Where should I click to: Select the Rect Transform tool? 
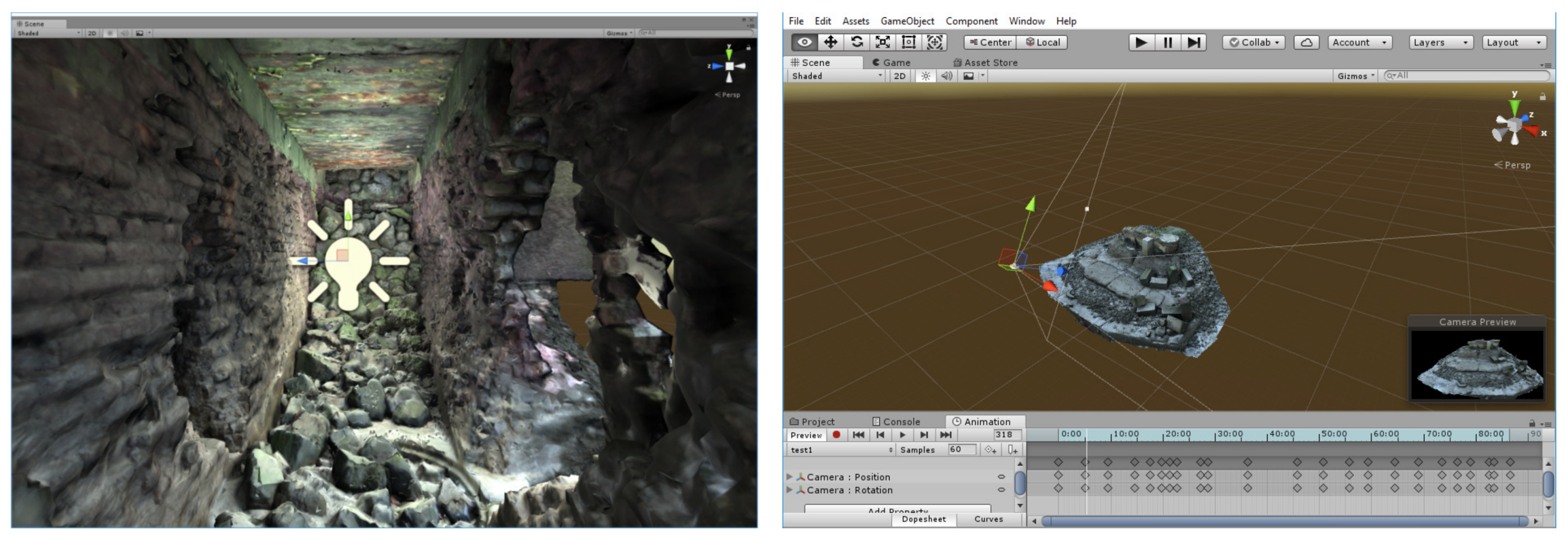[908, 42]
